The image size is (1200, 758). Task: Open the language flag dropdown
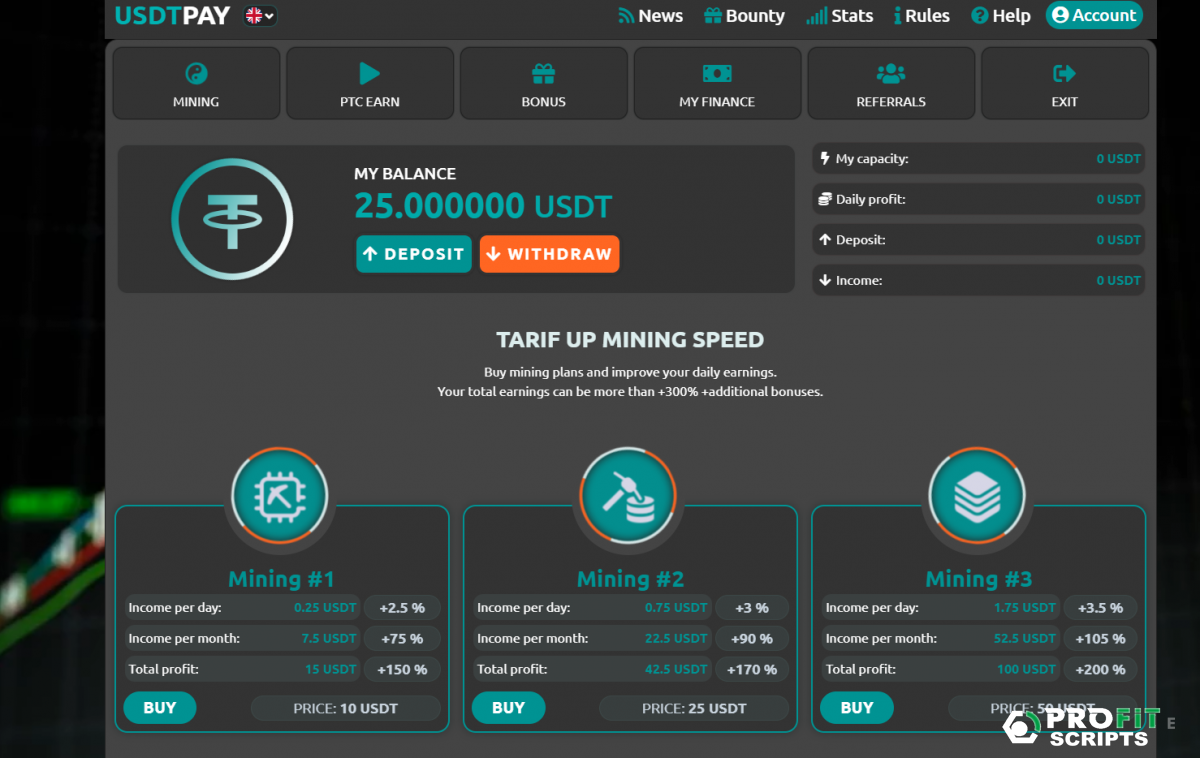260,15
